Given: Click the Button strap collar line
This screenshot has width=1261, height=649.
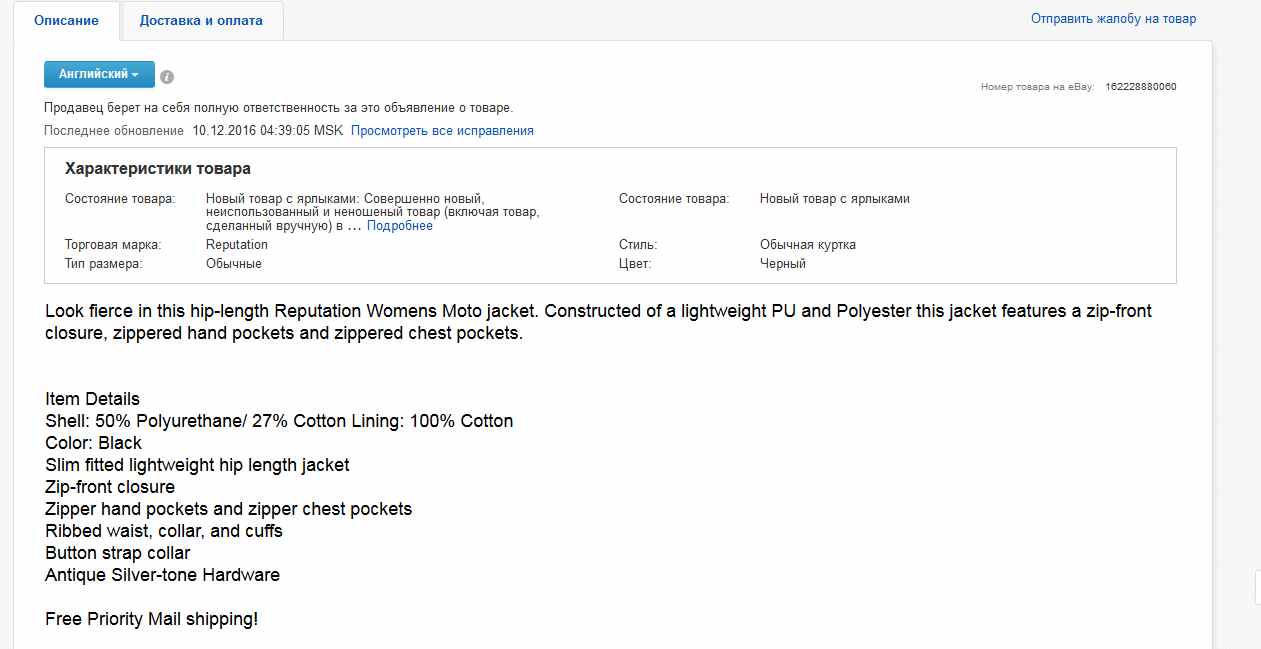Looking at the screenshot, I should coord(118,553).
